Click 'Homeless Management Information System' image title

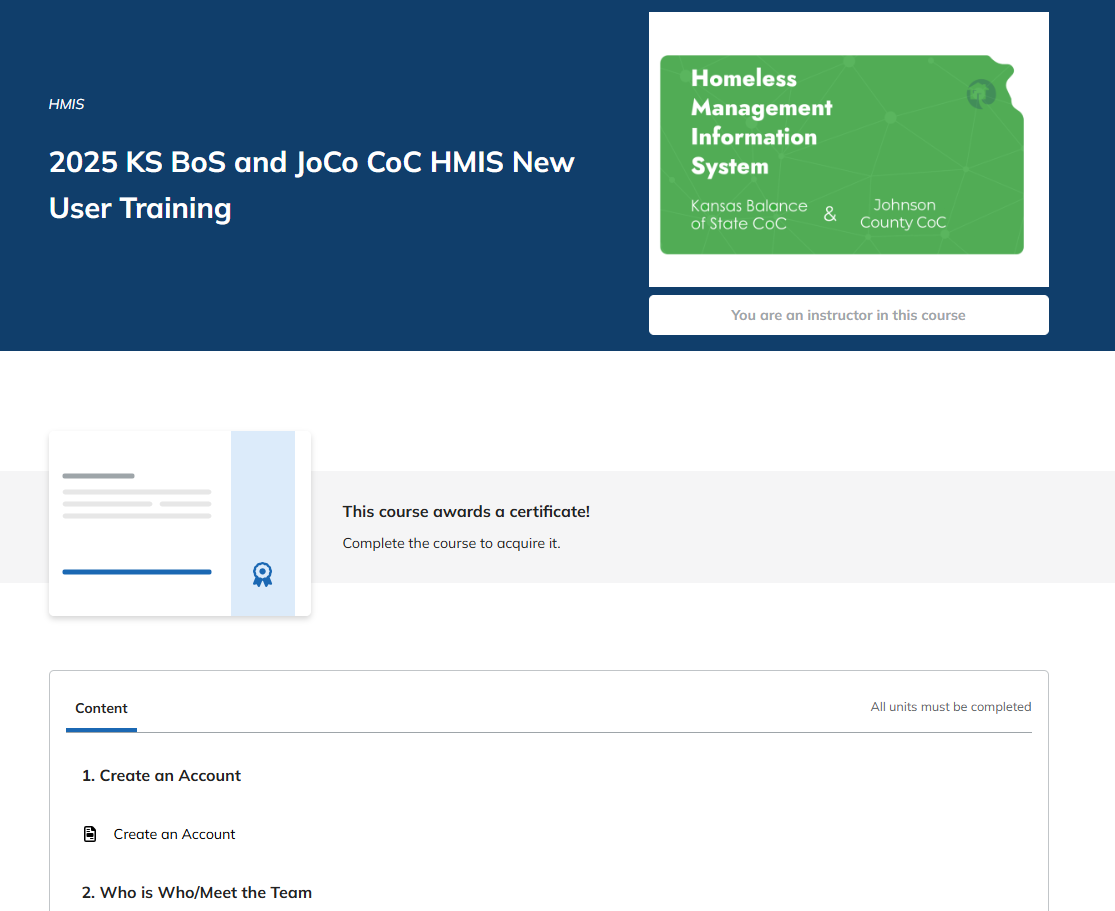click(x=761, y=122)
